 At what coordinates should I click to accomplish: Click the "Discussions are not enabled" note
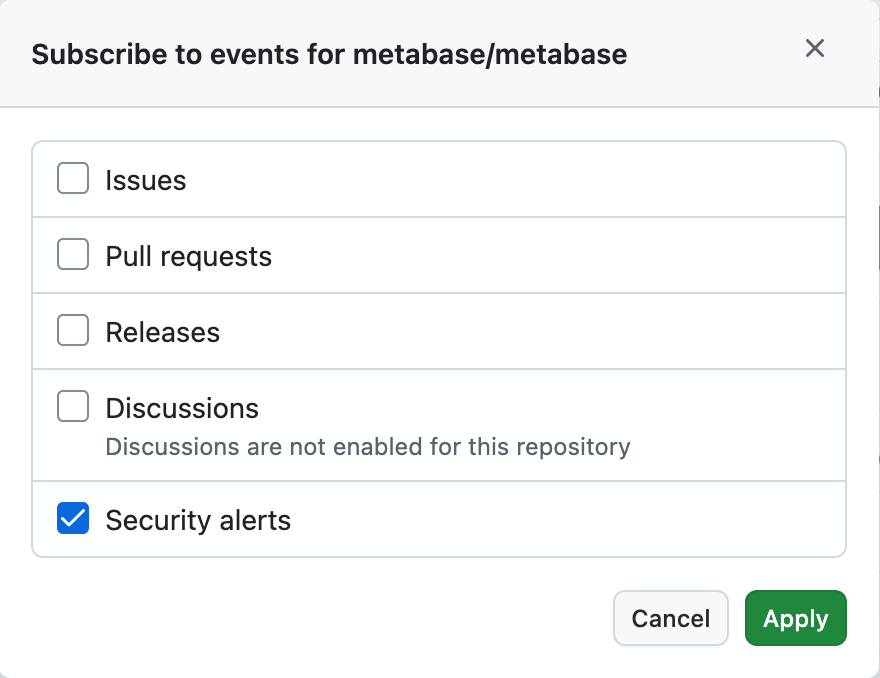(368, 447)
